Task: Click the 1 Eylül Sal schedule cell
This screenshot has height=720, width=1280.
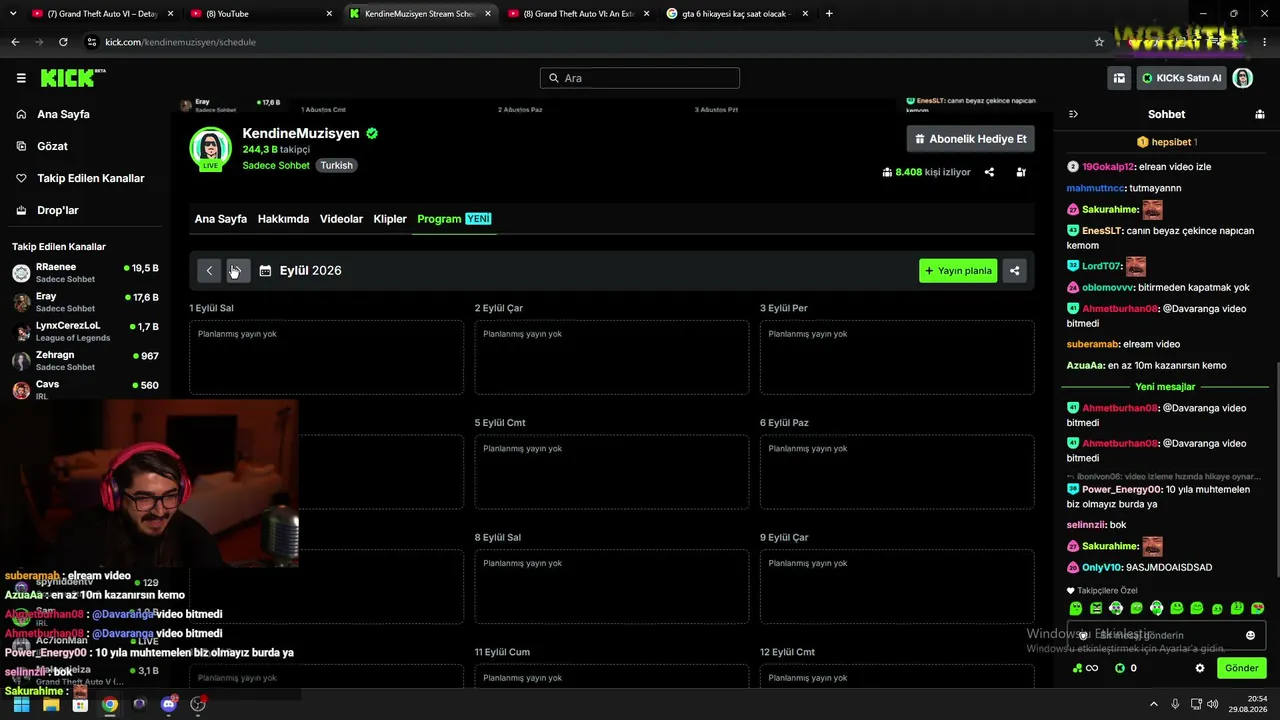Action: 326,357
